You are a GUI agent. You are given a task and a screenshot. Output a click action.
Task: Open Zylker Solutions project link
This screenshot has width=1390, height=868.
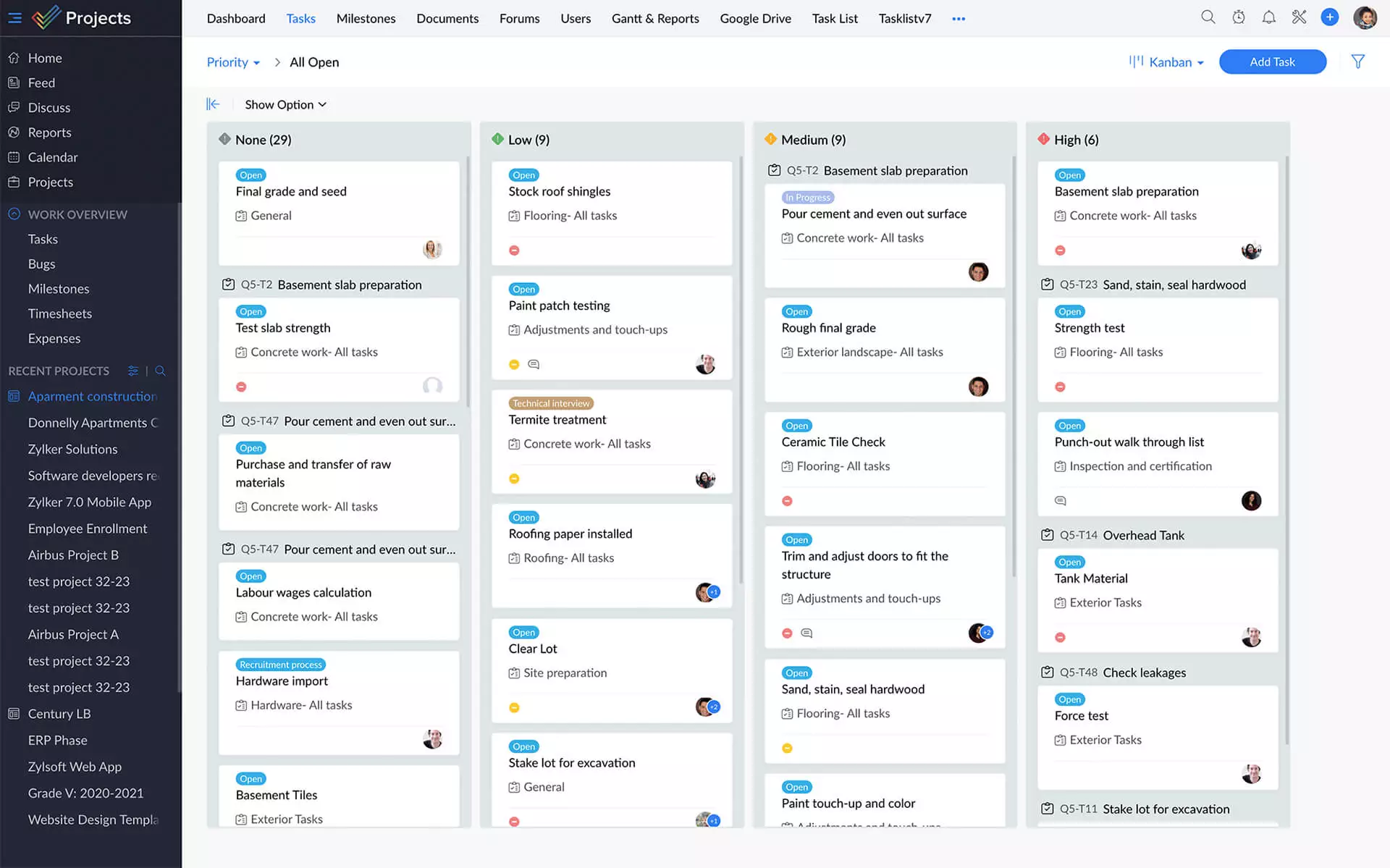72,450
